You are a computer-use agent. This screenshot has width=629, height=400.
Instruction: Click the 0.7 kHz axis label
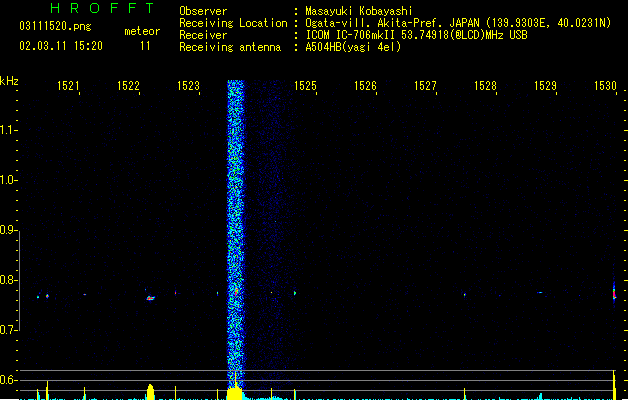(7, 330)
